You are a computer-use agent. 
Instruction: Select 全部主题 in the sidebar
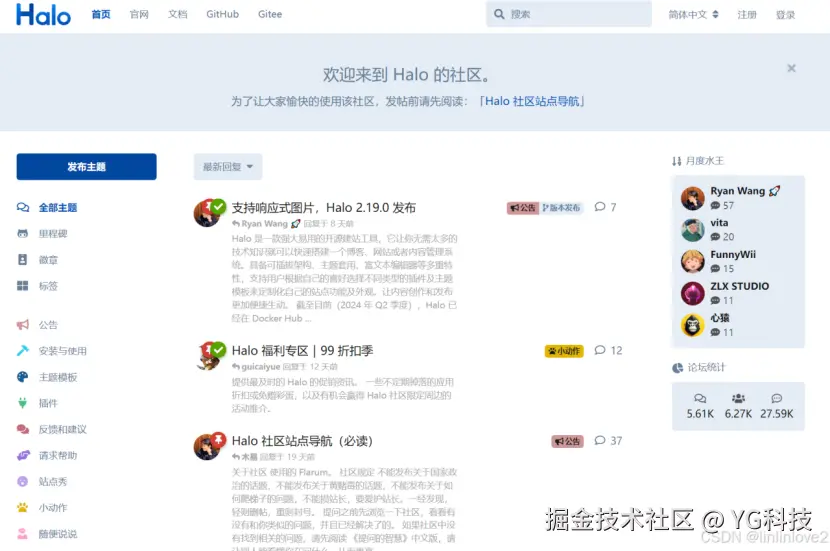(x=58, y=207)
